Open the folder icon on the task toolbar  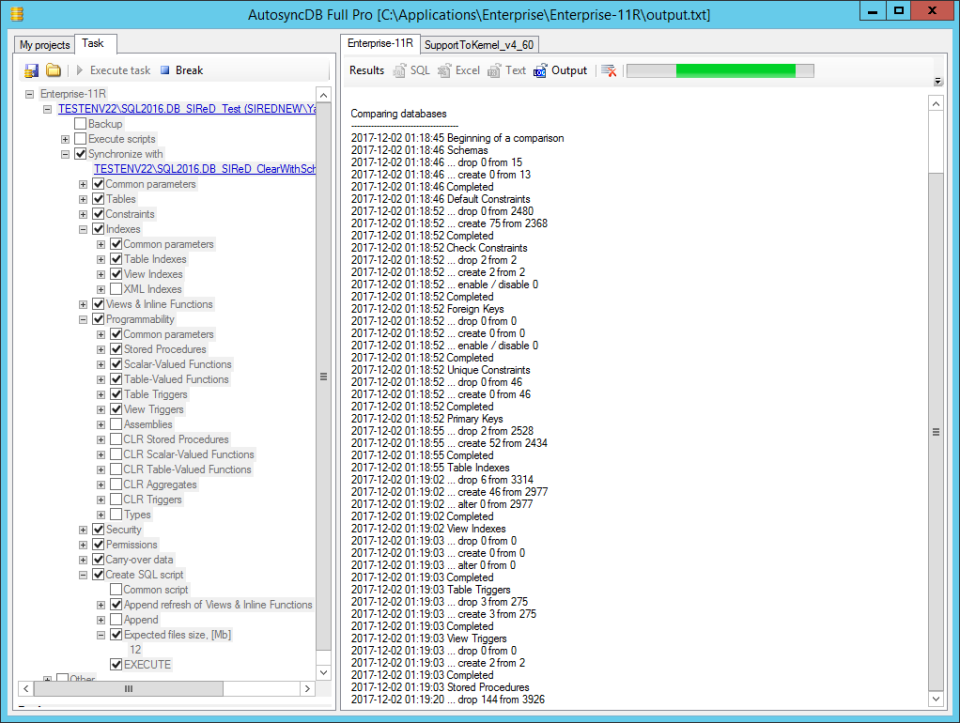click(54, 69)
